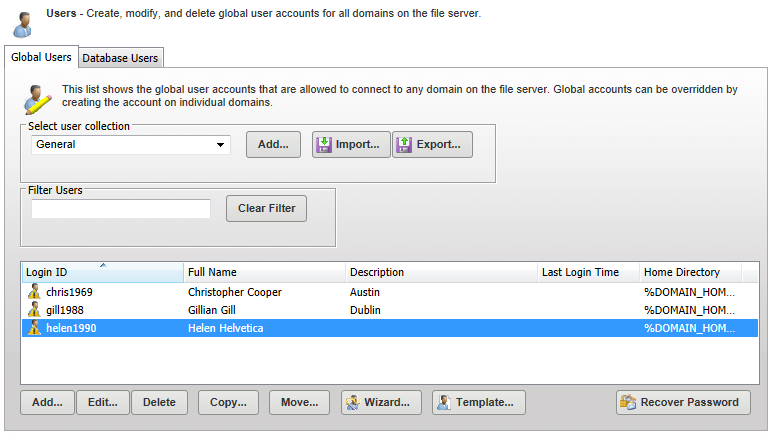Screen dimensions: 774x435
Task: Sort users by Full Name column header
Action: tap(264, 272)
